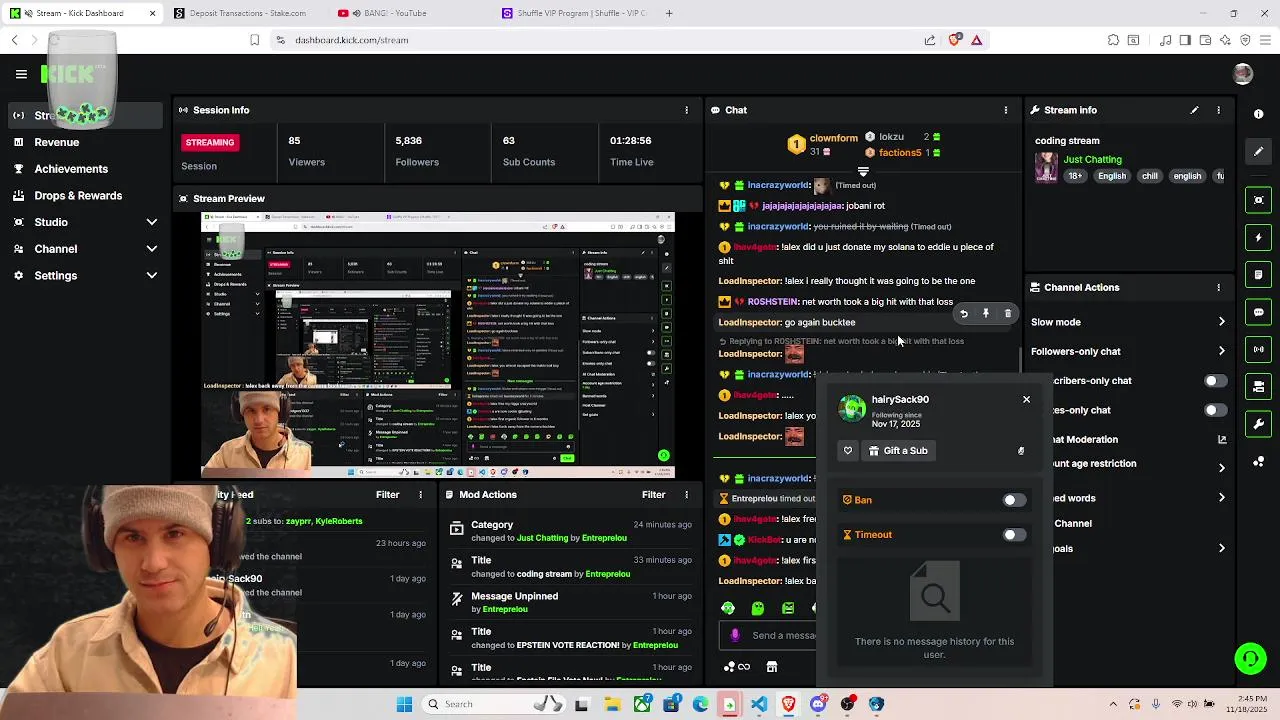Open Chat panel three-dot options
This screenshot has height=720, width=1280.
point(1006,110)
